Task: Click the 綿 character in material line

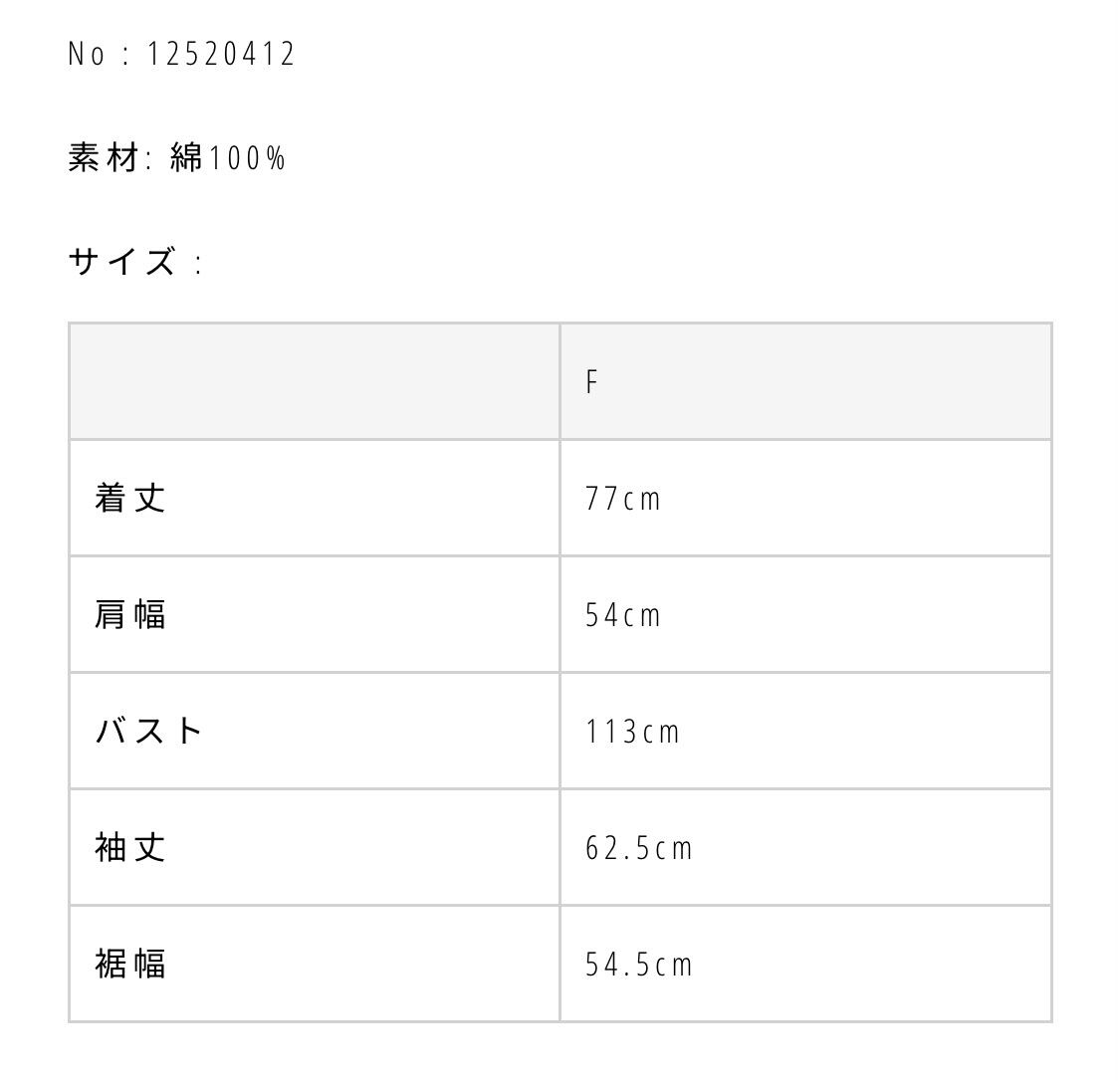Action: coord(186,157)
